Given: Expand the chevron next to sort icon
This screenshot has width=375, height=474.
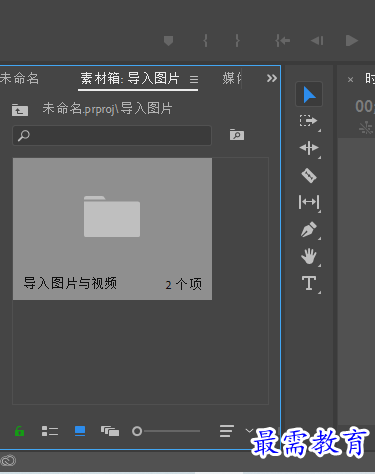Looking at the screenshot, I should 249,430.
